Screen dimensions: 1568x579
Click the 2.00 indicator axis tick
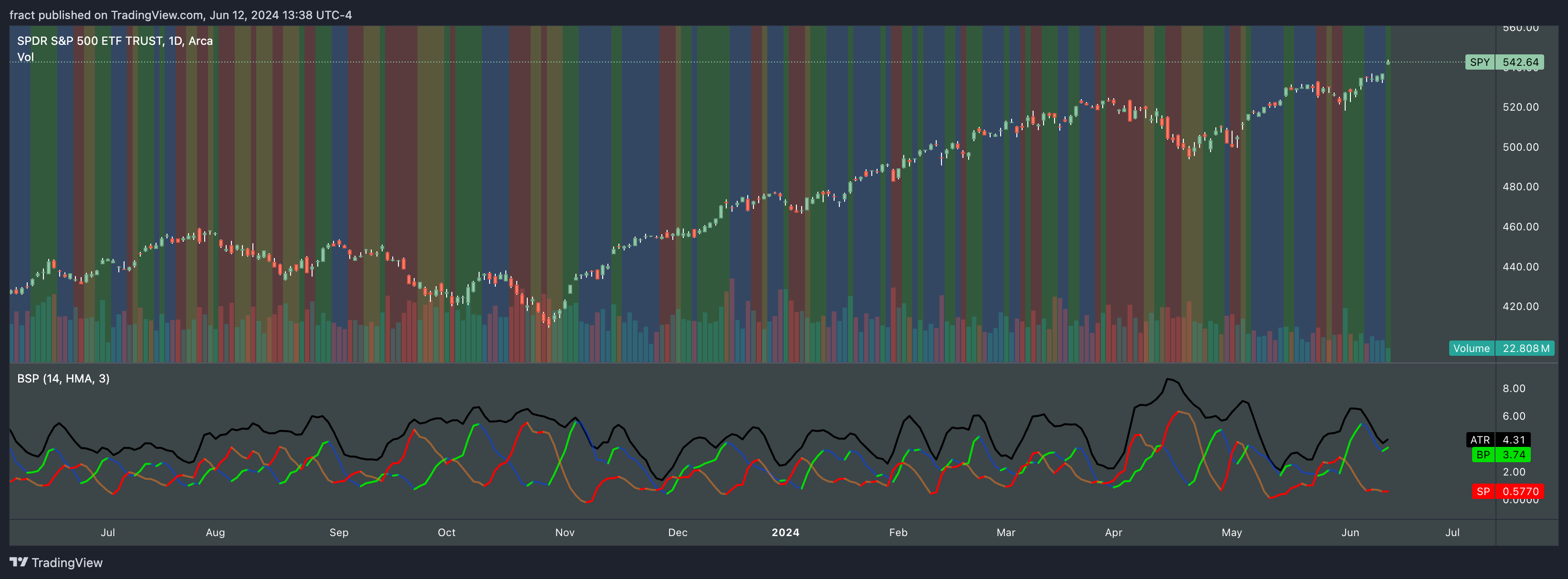pos(1515,472)
